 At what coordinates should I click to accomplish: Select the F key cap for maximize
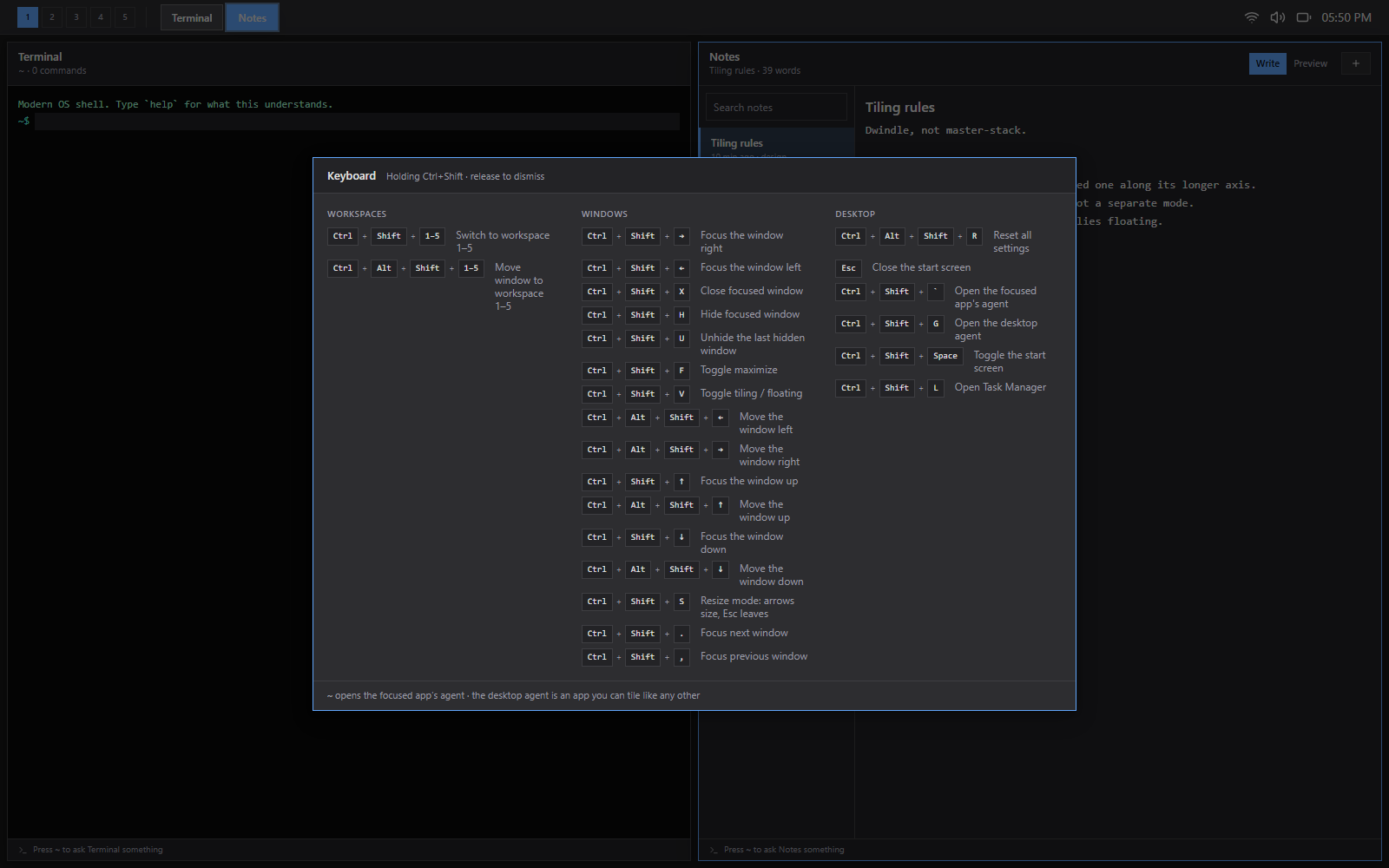681,371
